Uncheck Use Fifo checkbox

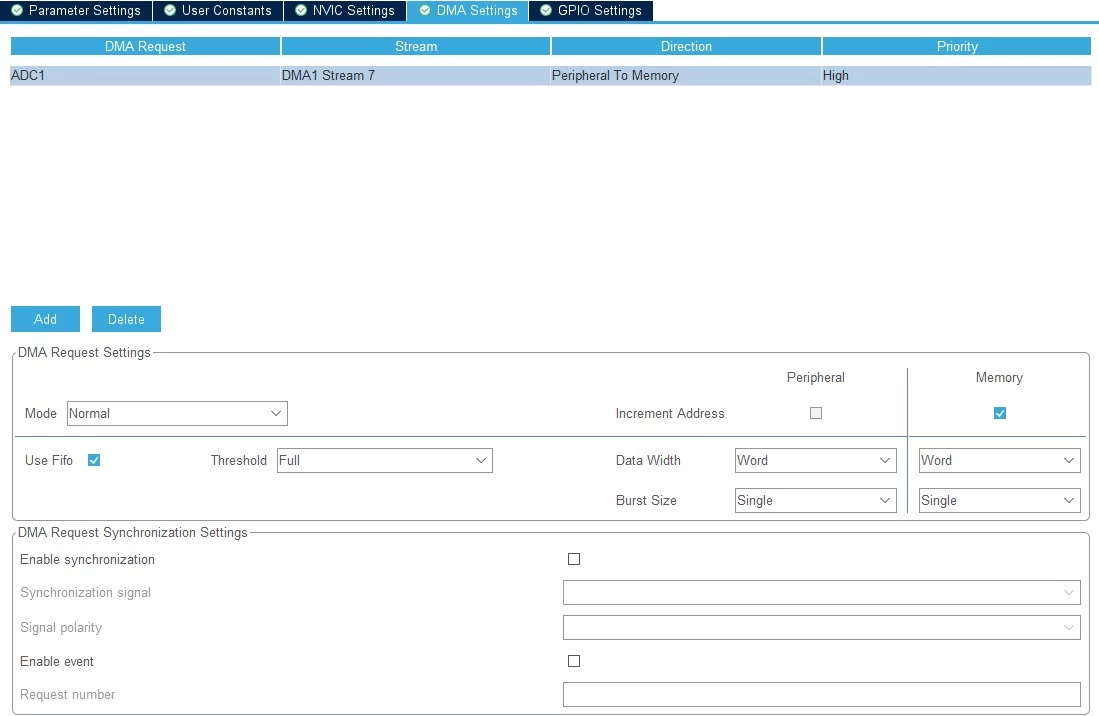coord(94,460)
